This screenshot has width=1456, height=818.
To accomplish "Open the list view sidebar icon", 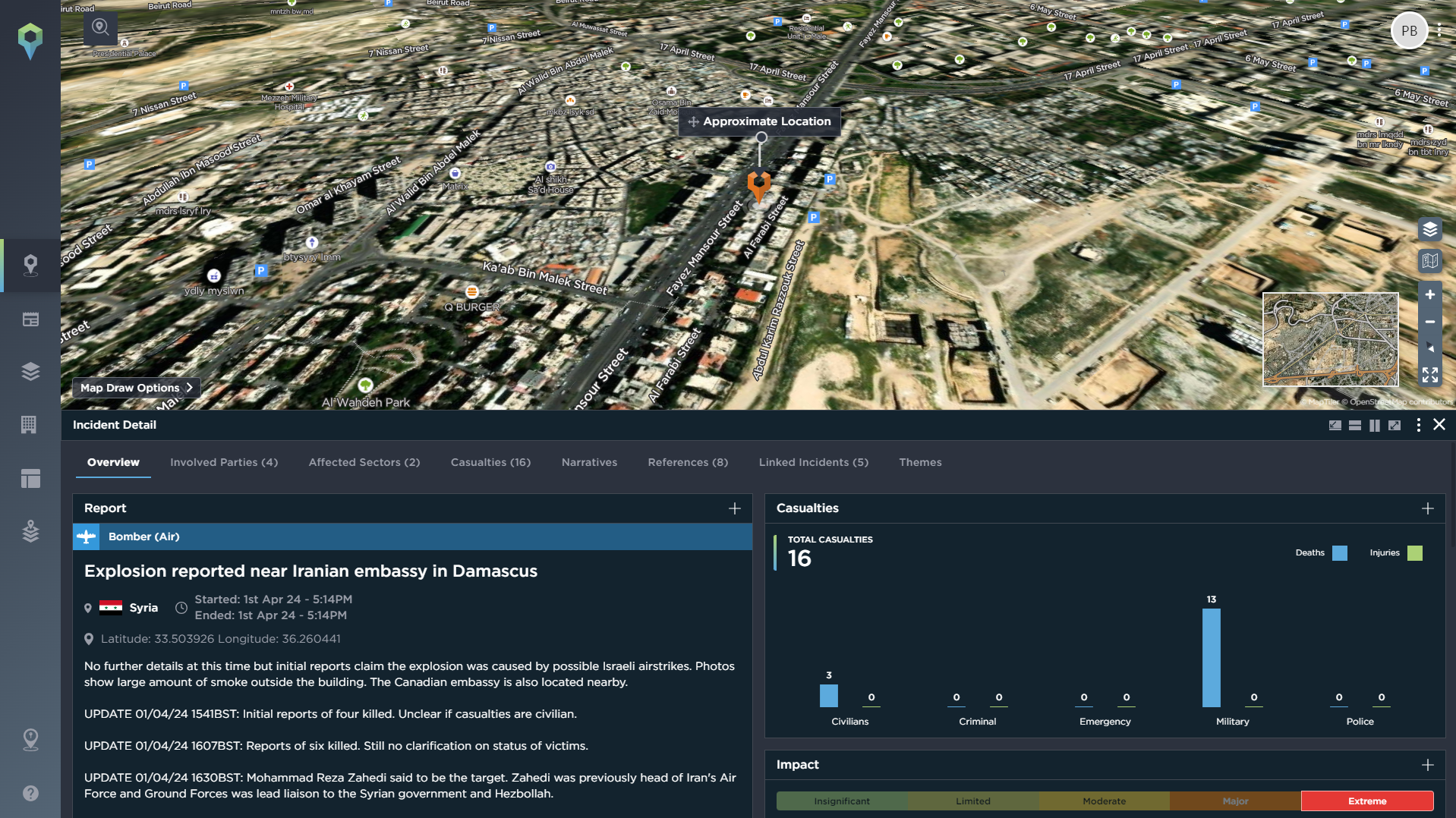I will 30,319.
